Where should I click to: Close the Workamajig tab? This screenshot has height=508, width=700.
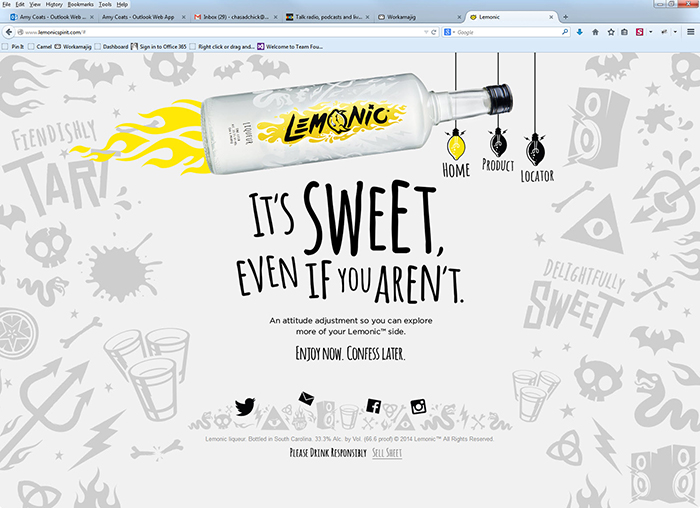[459, 17]
